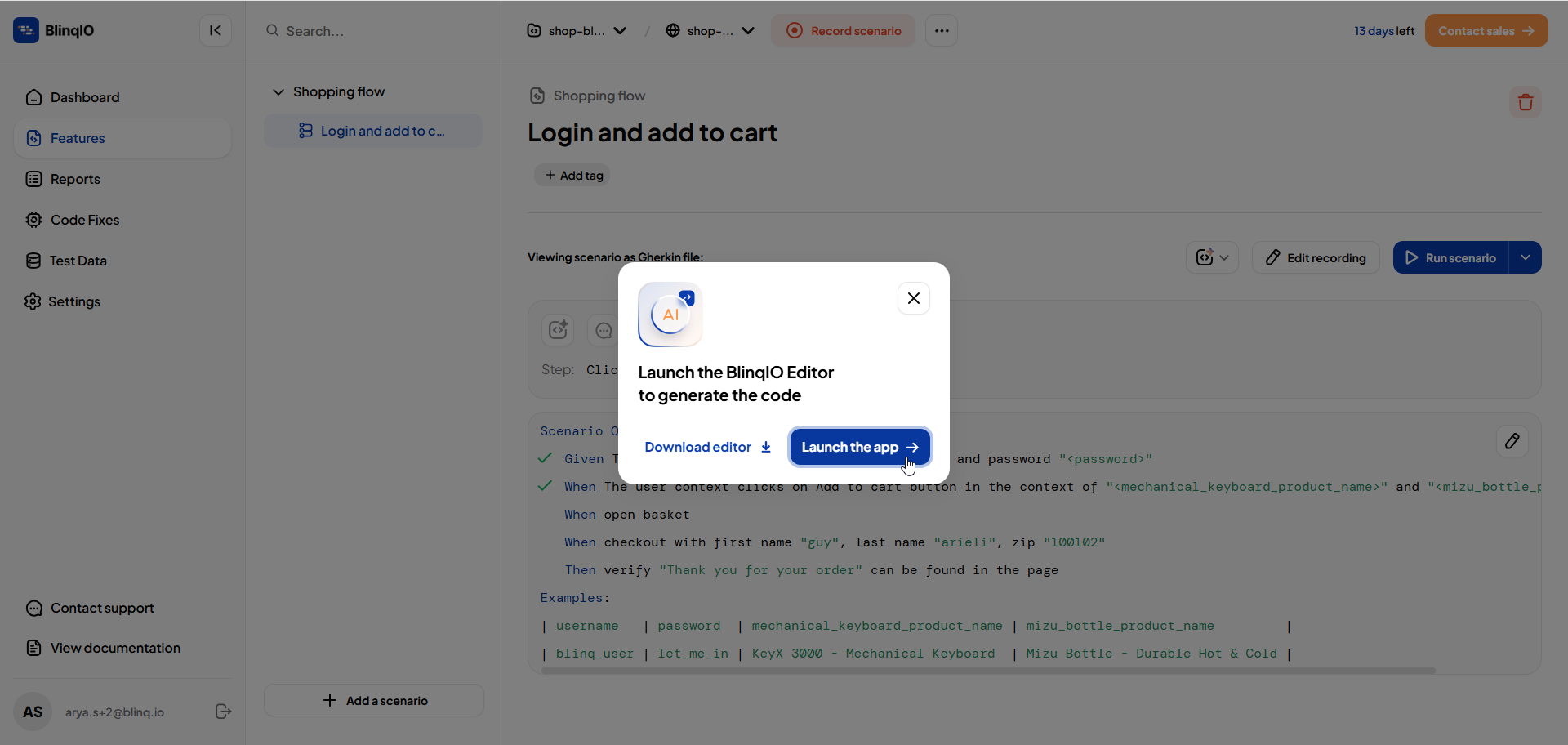Screen dimensions: 1568x745
Task: Expand Run scenario options arrow
Action: 1526,257
